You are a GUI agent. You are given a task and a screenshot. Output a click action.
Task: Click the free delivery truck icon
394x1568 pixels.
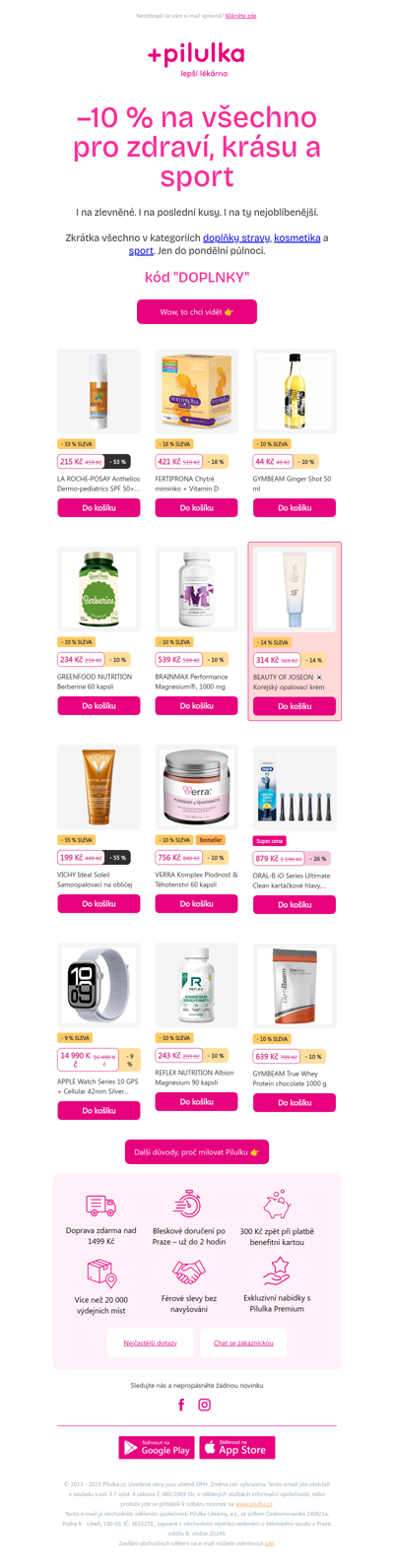coord(101,1206)
